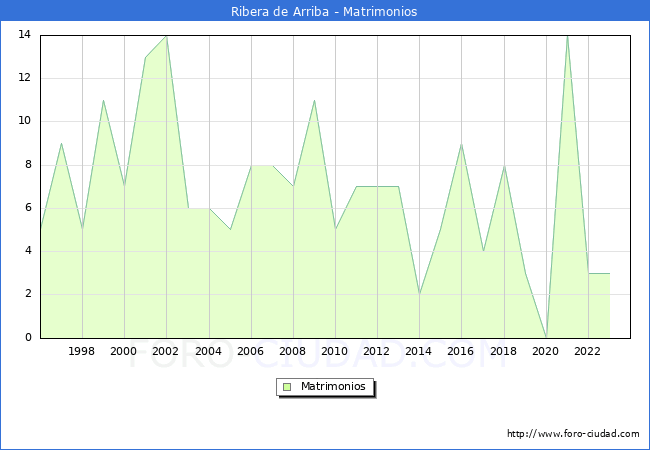Click the y-axis value 6

click(28, 208)
